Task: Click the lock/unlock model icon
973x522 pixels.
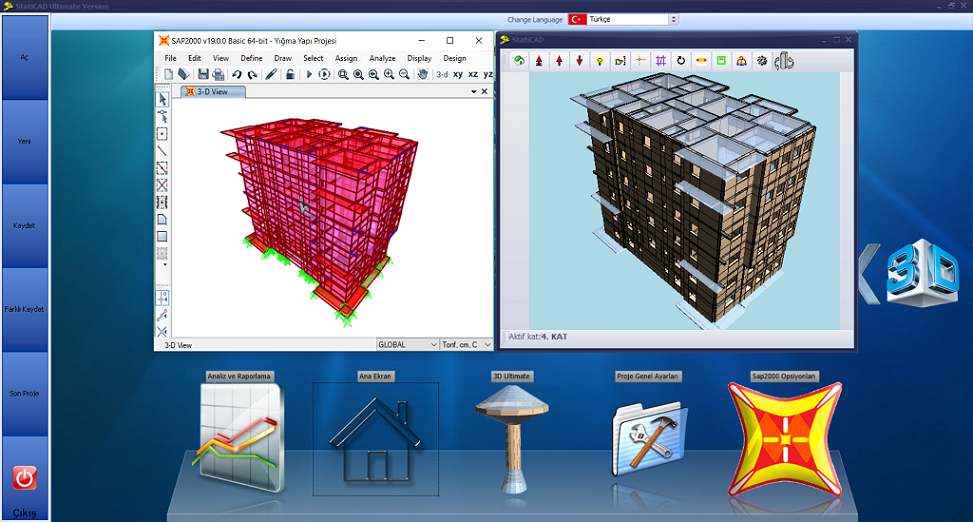Action: coord(289,75)
